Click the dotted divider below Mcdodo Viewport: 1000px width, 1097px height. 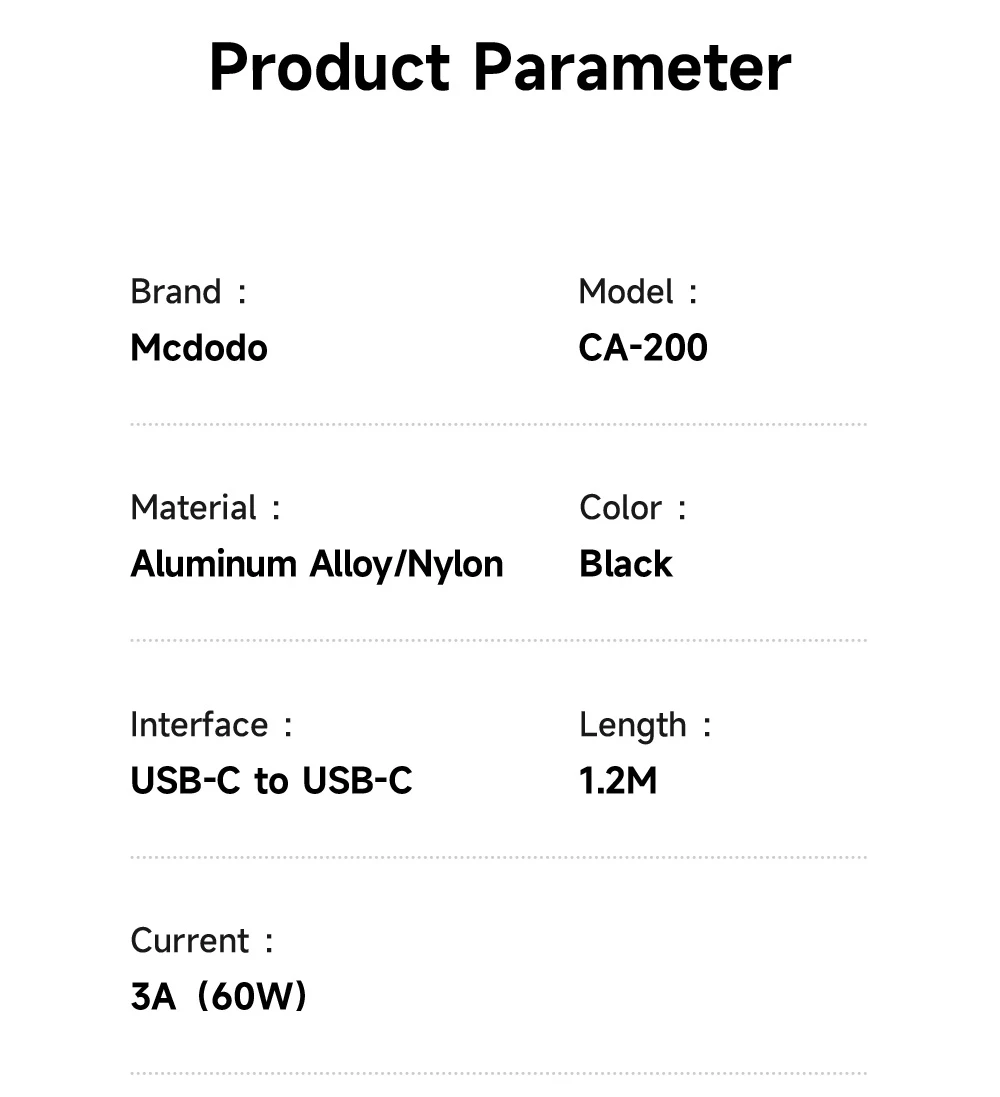498,424
